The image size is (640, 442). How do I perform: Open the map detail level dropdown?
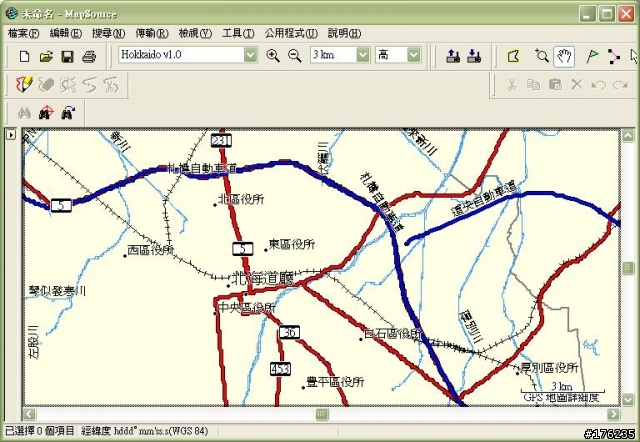pos(414,55)
